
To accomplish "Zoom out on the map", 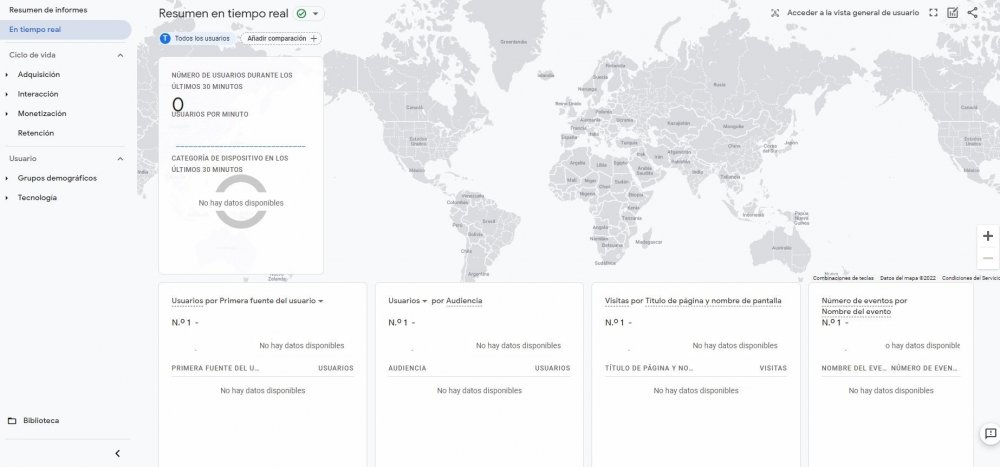I will pyautogui.click(x=988, y=258).
